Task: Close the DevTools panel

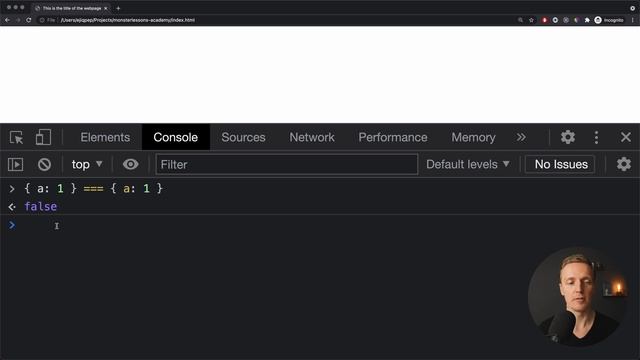Action: click(x=626, y=137)
